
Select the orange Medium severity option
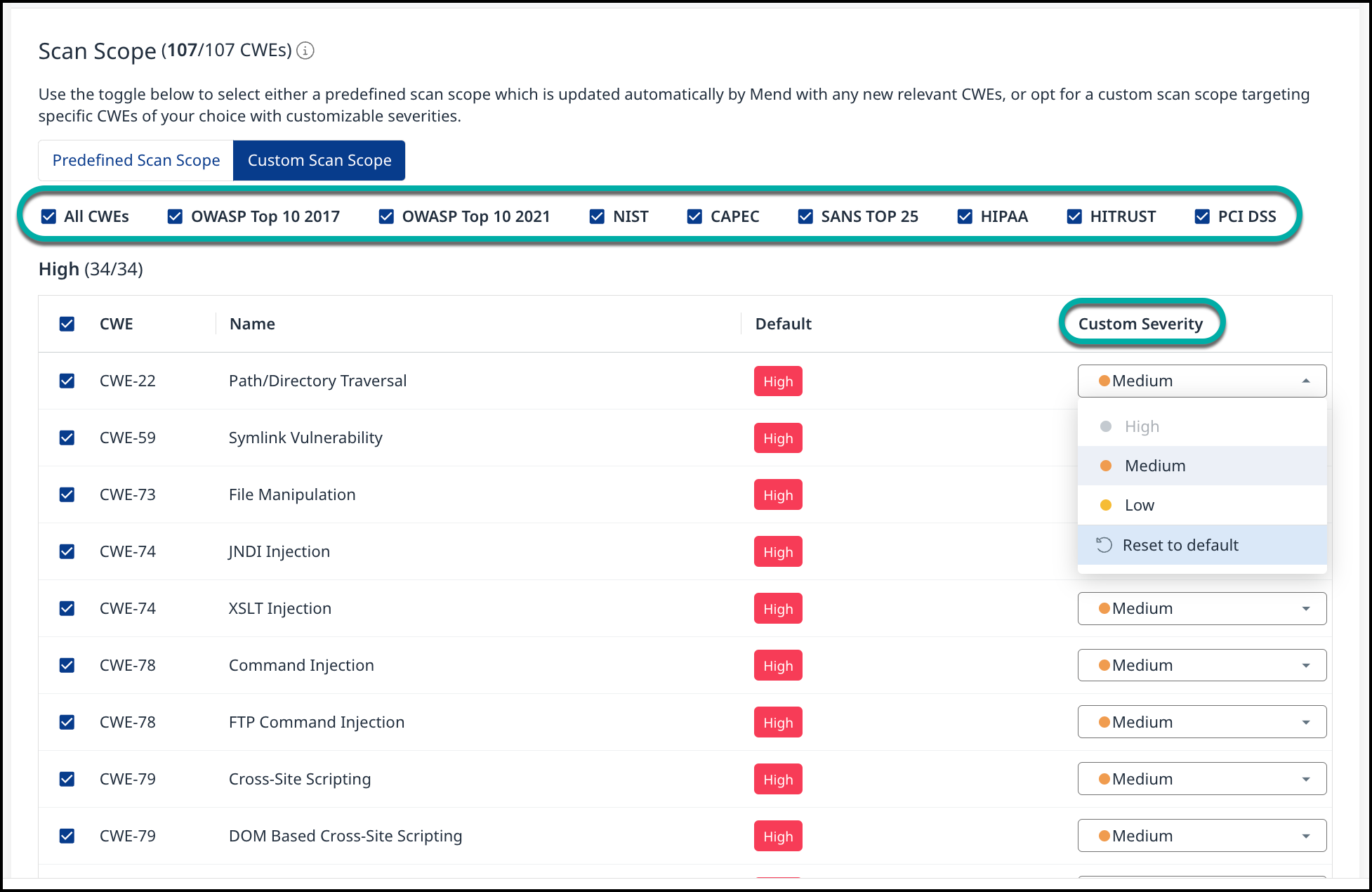(x=1154, y=466)
